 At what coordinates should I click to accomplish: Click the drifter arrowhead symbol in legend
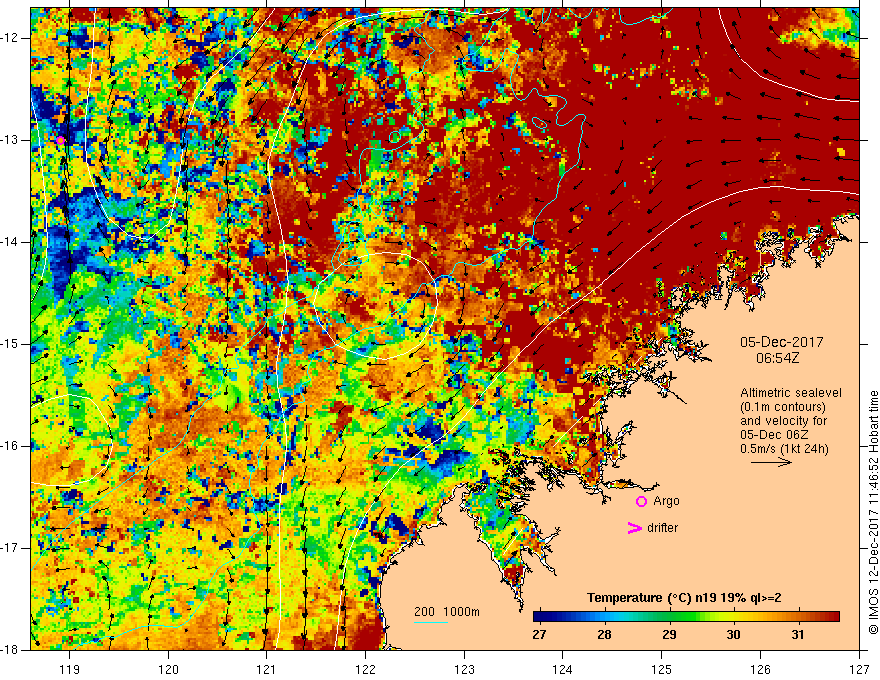[x=634, y=528]
